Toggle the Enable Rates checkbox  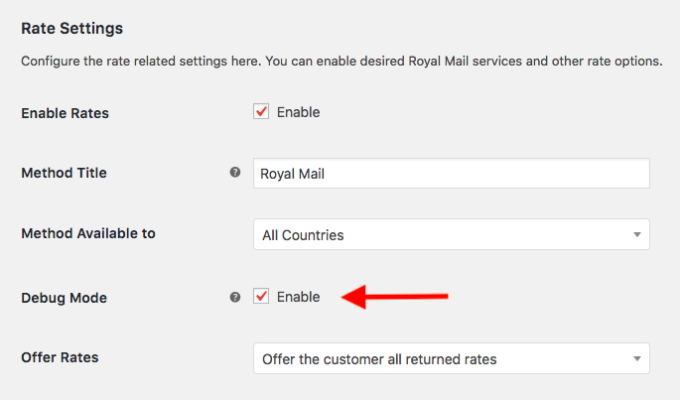point(261,111)
